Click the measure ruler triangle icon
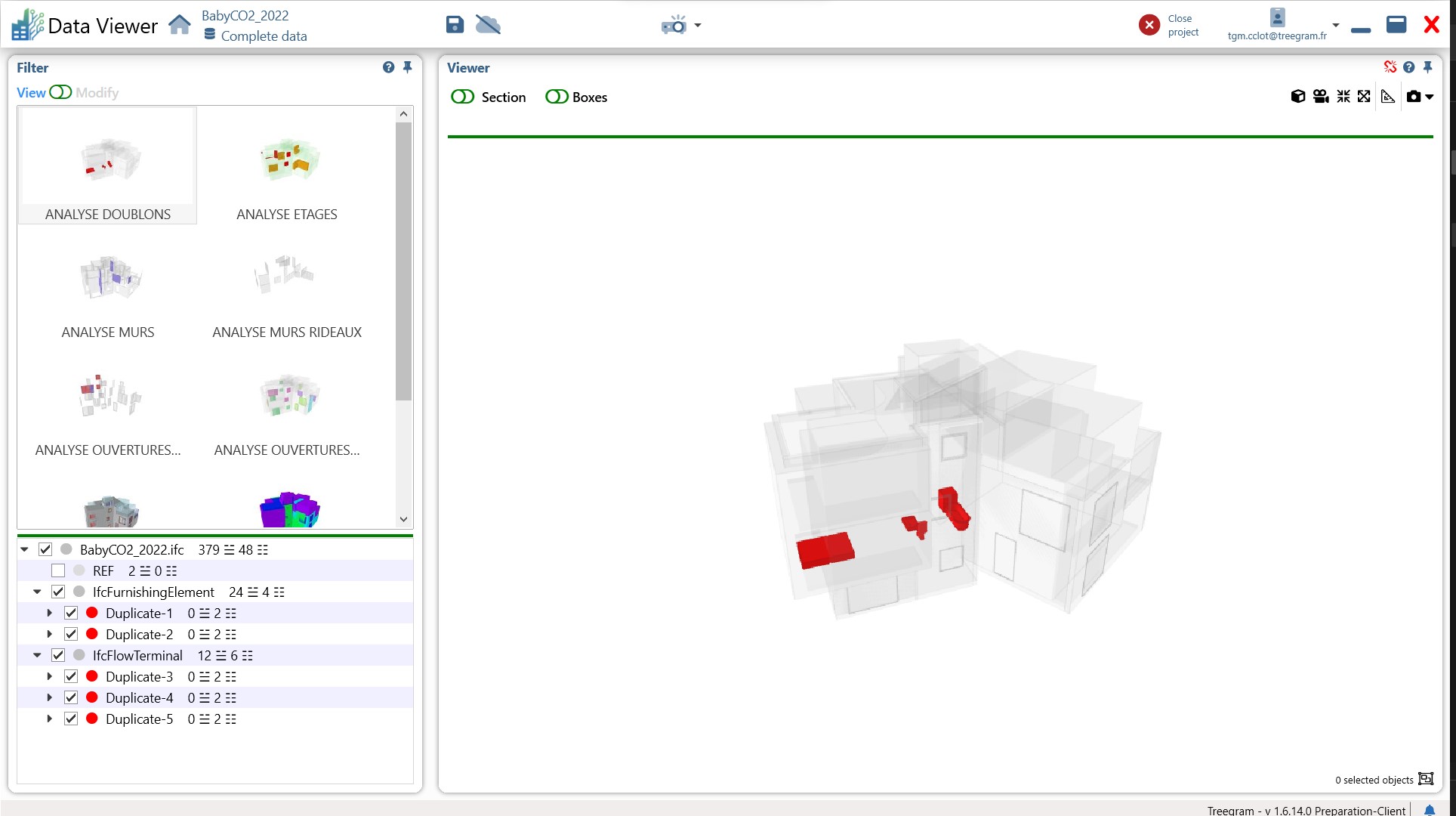Viewport: 1456px width, 816px height. coord(1387,97)
